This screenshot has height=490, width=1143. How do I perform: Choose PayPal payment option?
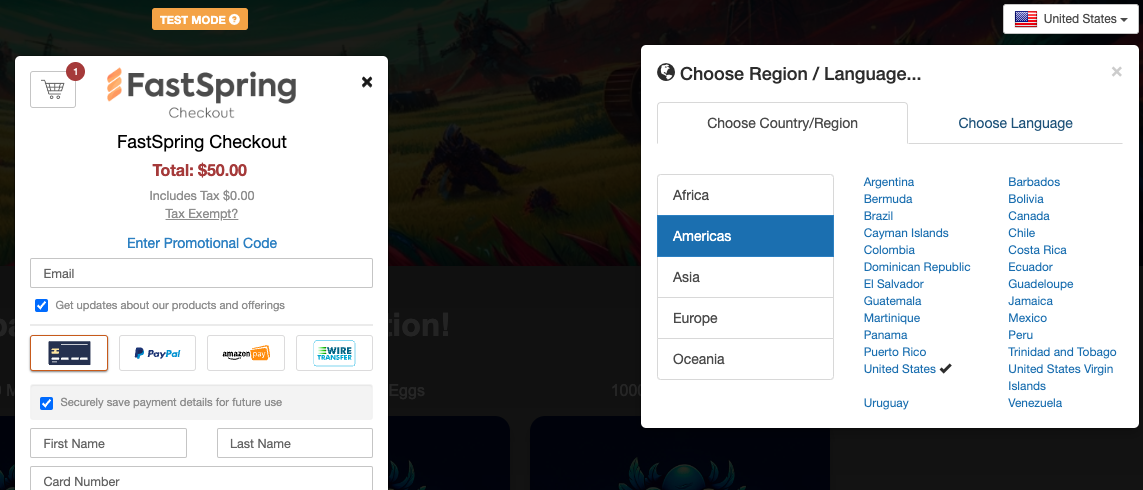click(157, 353)
